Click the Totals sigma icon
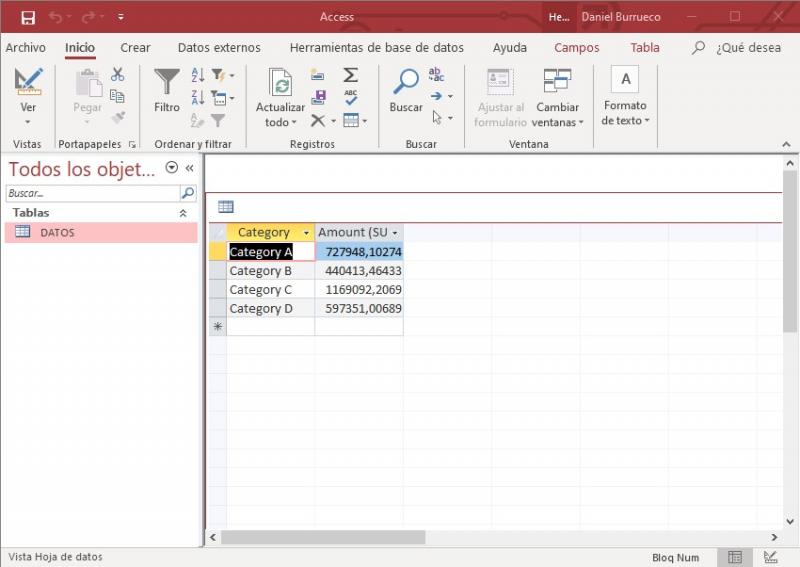The height and width of the screenshot is (567, 800). pos(351,75)
